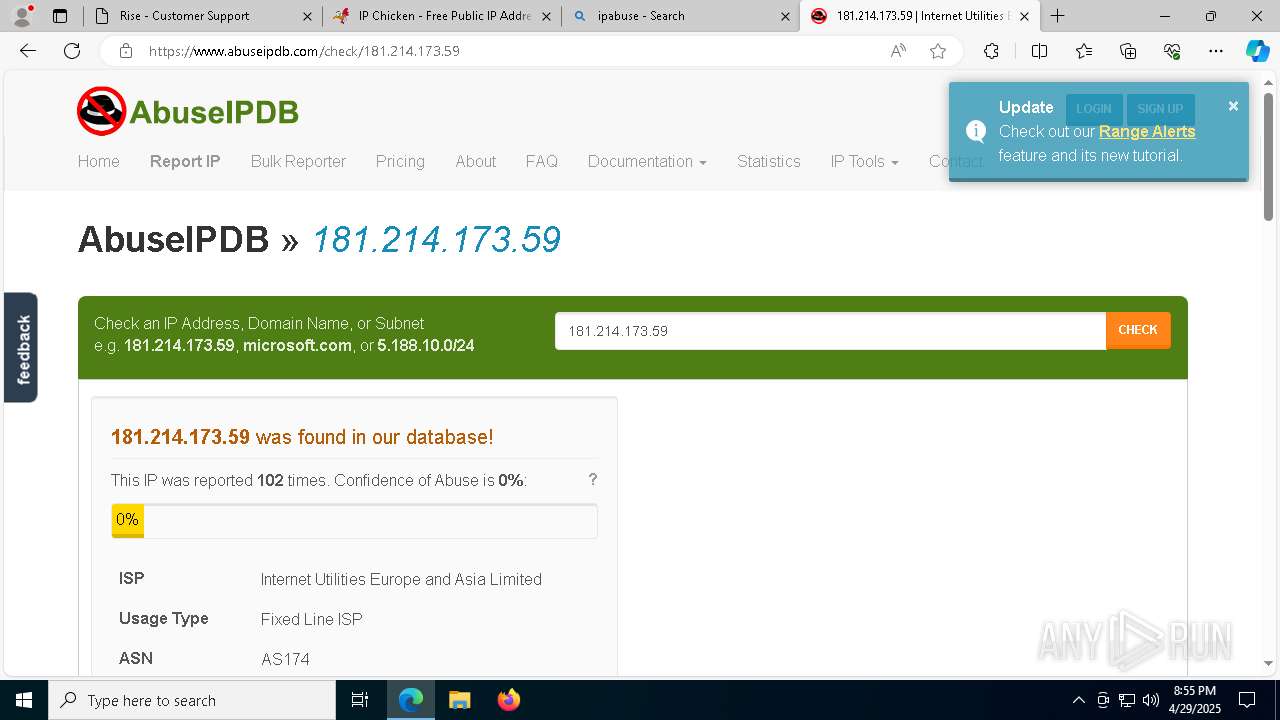Click the SIGN UP button
This screenshot has height=720, width=1280.
pos(1160,109)
